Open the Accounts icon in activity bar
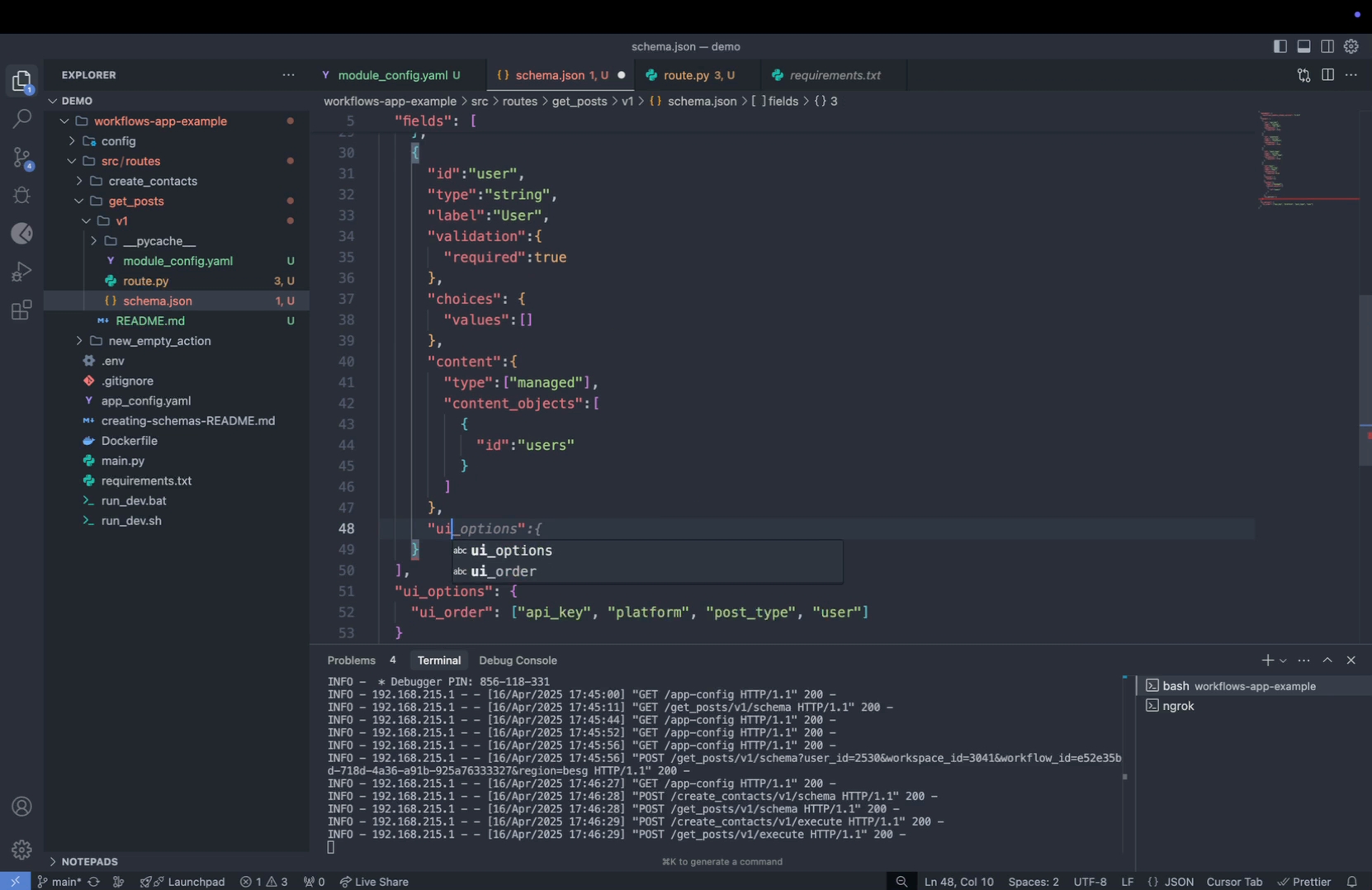Viewport: 1372px width, 890px height. coord(22,807)
